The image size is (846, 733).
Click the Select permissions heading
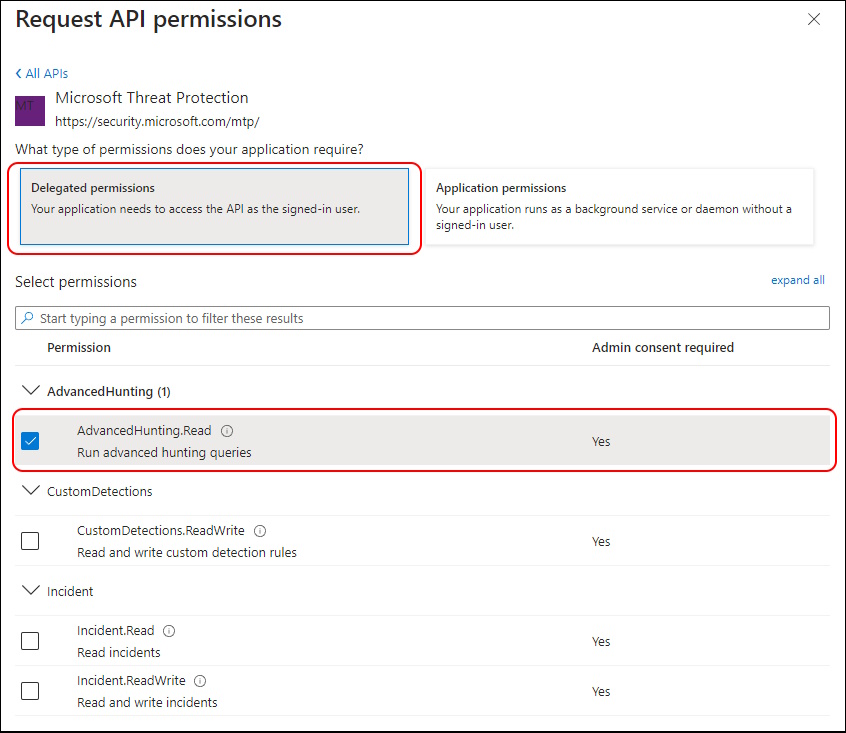(x=76, y=282)
